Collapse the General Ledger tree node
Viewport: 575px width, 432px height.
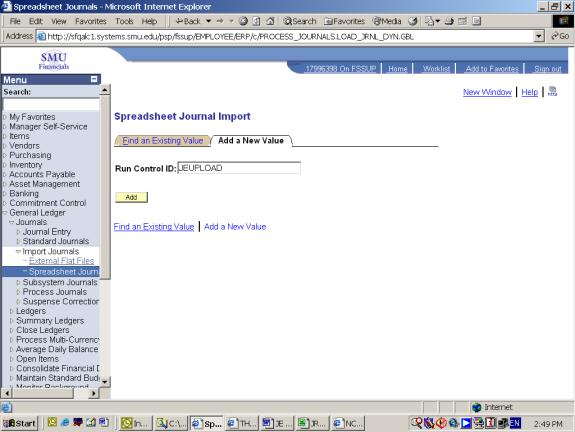point(5,213)
